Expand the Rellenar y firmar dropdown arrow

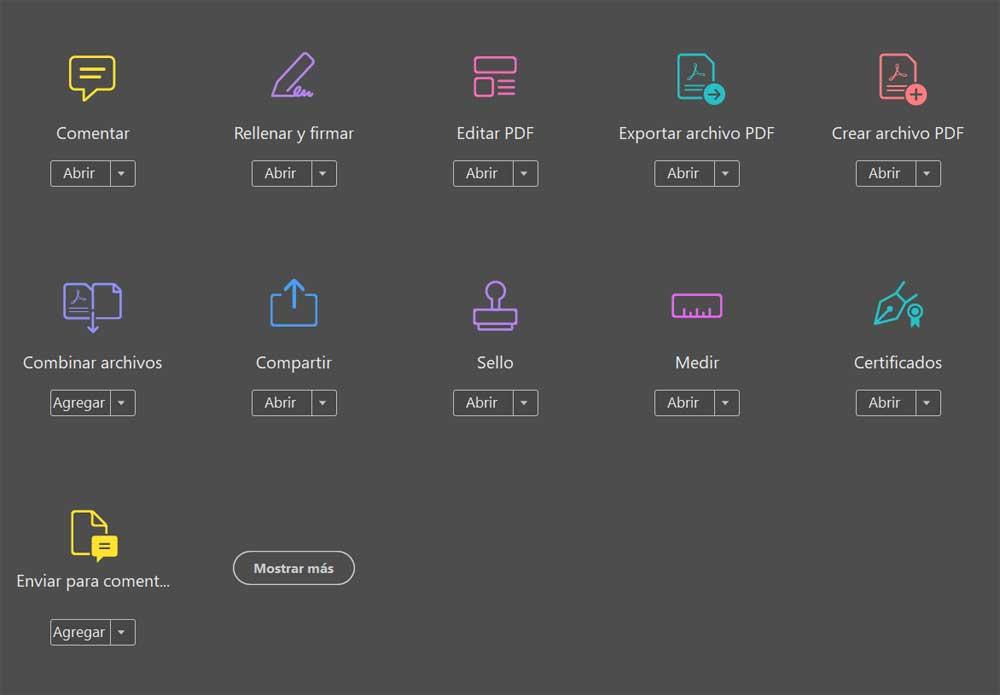point(324,173)
